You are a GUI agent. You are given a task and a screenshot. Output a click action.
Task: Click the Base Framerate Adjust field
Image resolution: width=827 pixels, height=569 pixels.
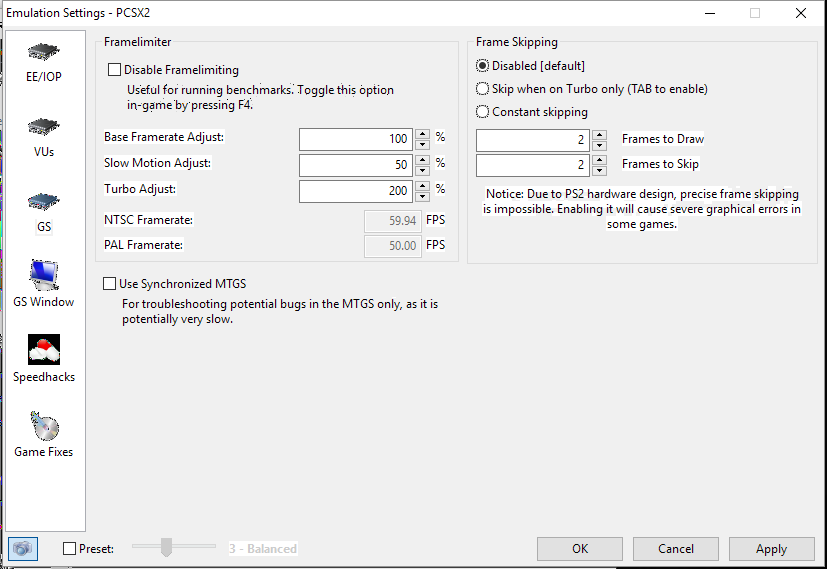pyautogui.click(x=356, y=140)
